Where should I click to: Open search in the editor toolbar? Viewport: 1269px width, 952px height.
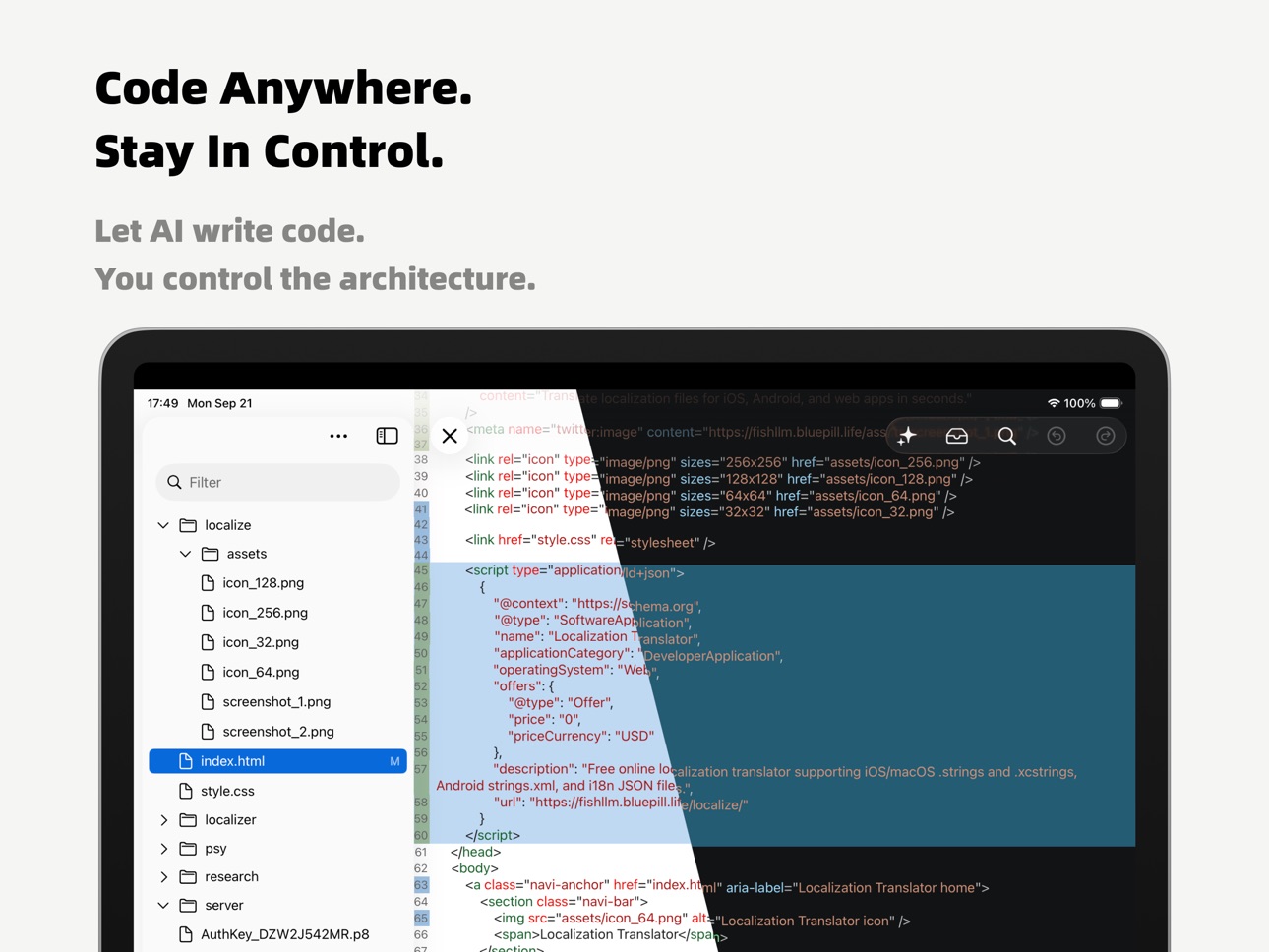(x=1006, y=436)
